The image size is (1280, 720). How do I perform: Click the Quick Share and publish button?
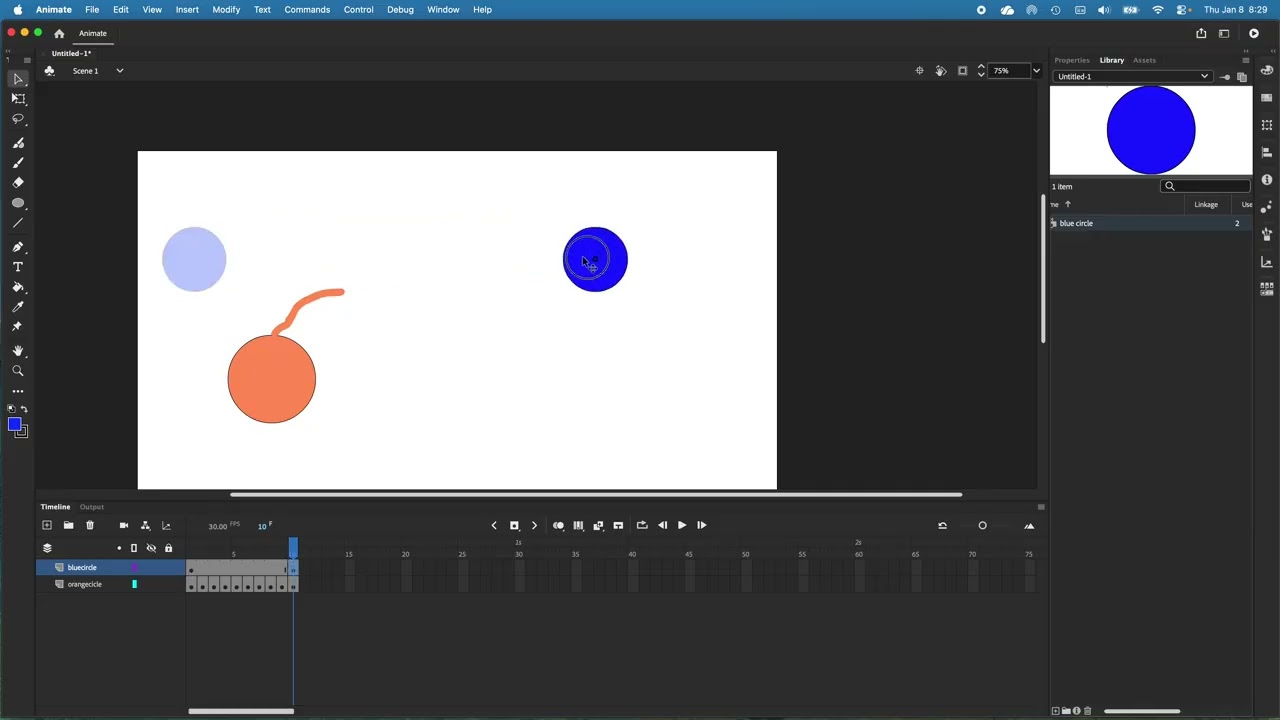1201,33
